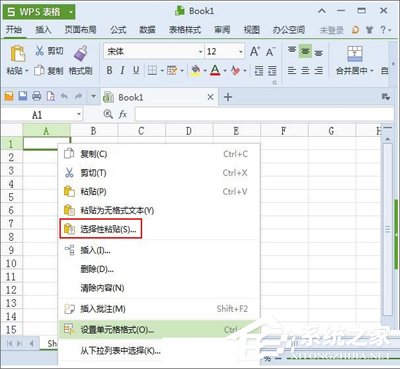Center text horizontally in ribbon
This screenshot has width=400, height=369.
(x=305, y=70)
